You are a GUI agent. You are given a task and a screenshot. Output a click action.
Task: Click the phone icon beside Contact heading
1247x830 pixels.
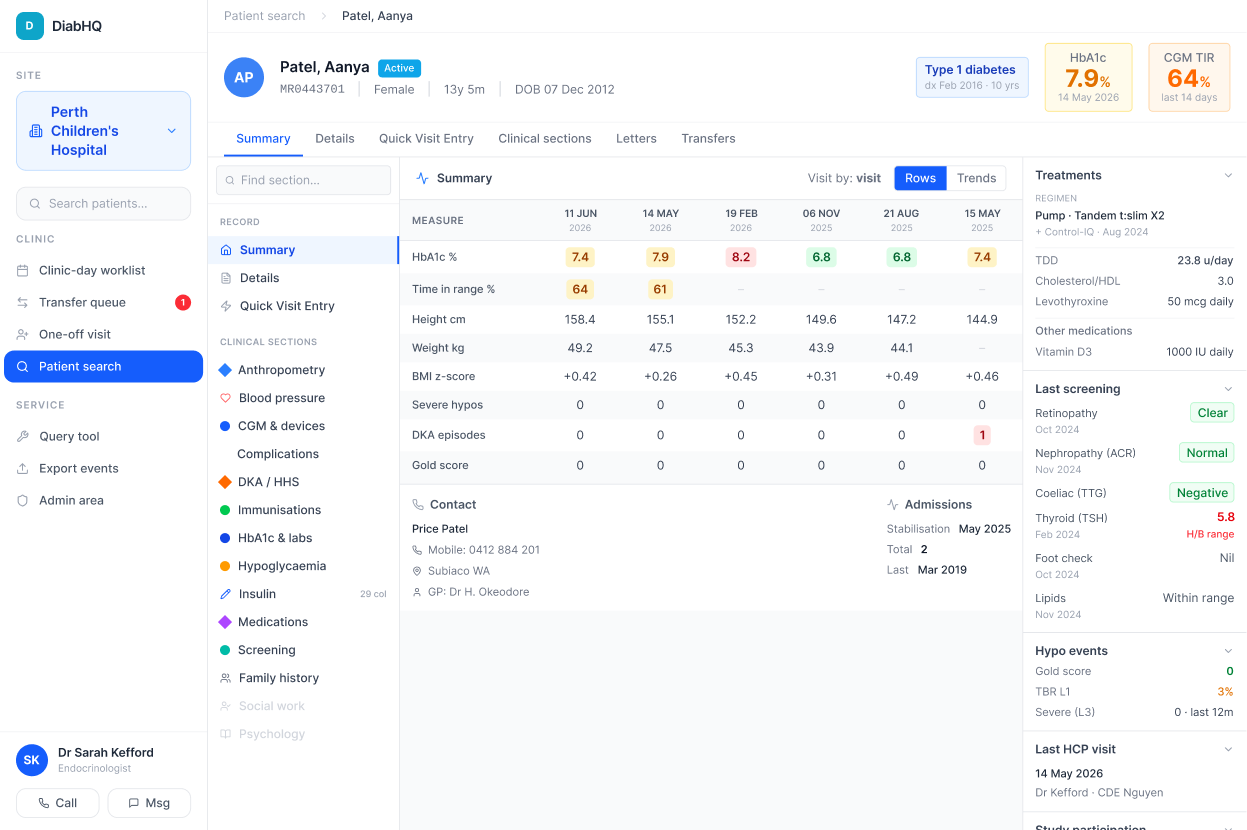pos(418,505)
